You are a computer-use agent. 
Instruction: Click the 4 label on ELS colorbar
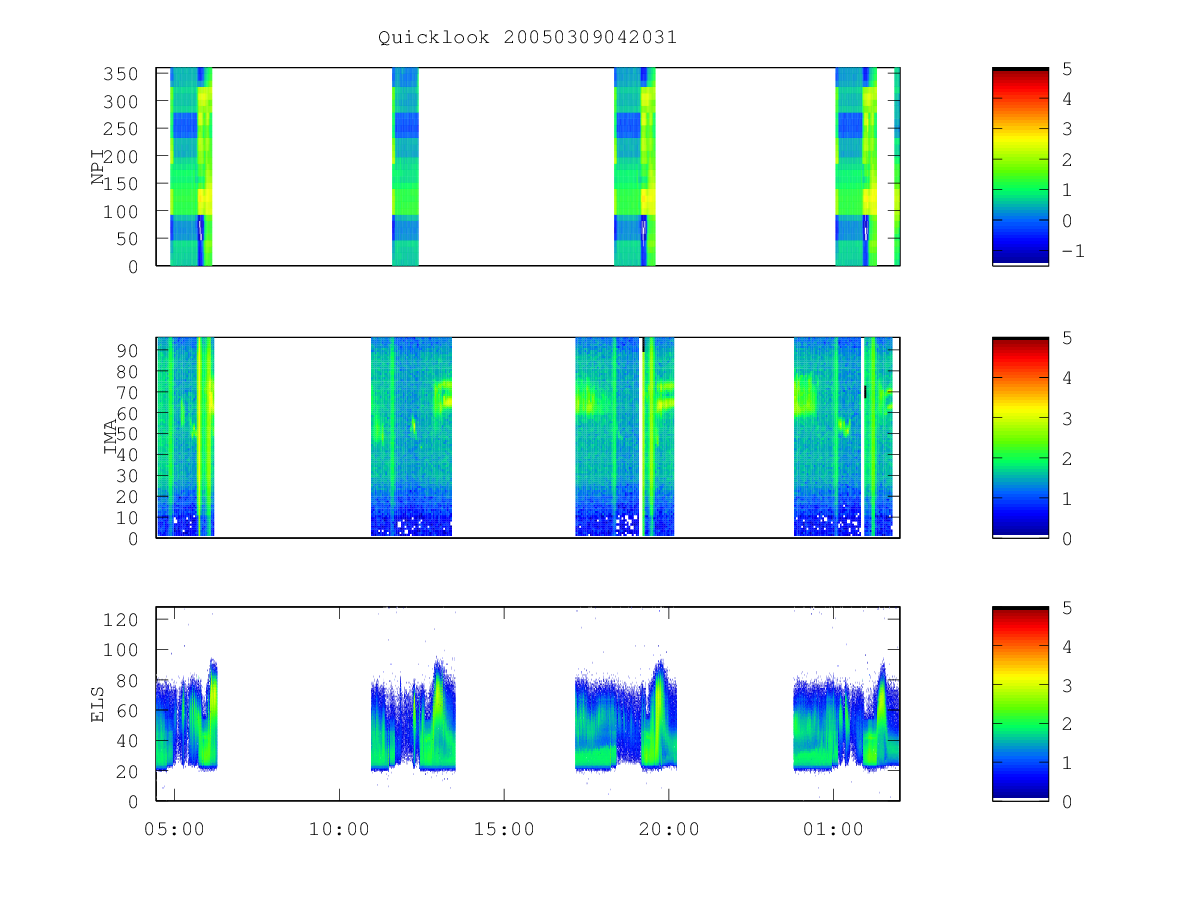pos(1066,646)
